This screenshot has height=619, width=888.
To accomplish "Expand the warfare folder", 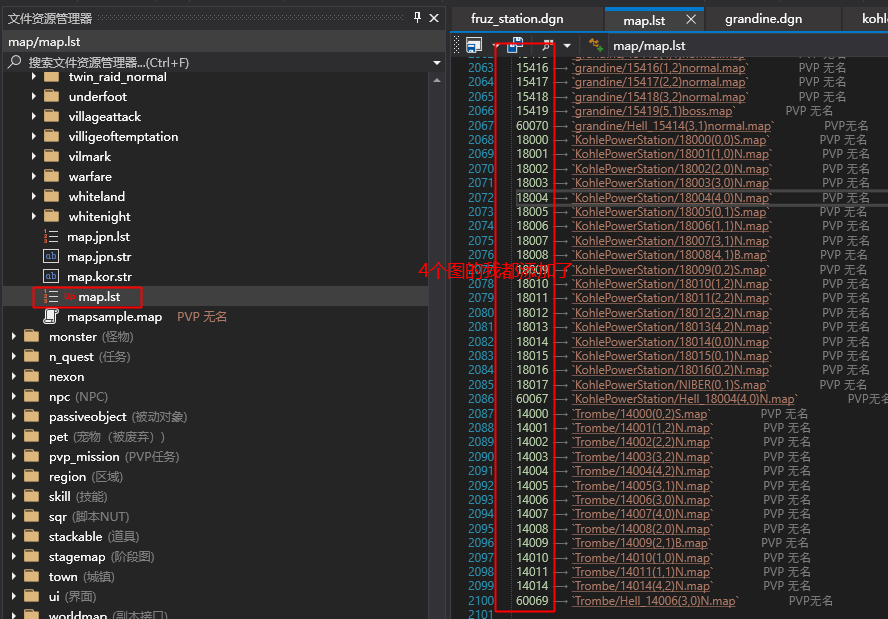I will 33,177.
